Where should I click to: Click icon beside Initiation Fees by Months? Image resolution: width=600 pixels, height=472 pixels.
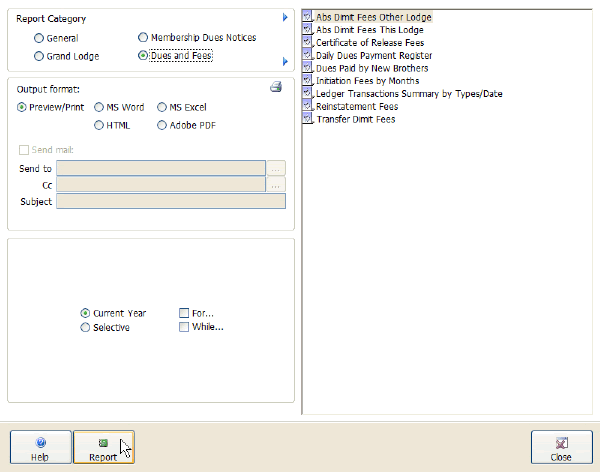pos(308,81)
